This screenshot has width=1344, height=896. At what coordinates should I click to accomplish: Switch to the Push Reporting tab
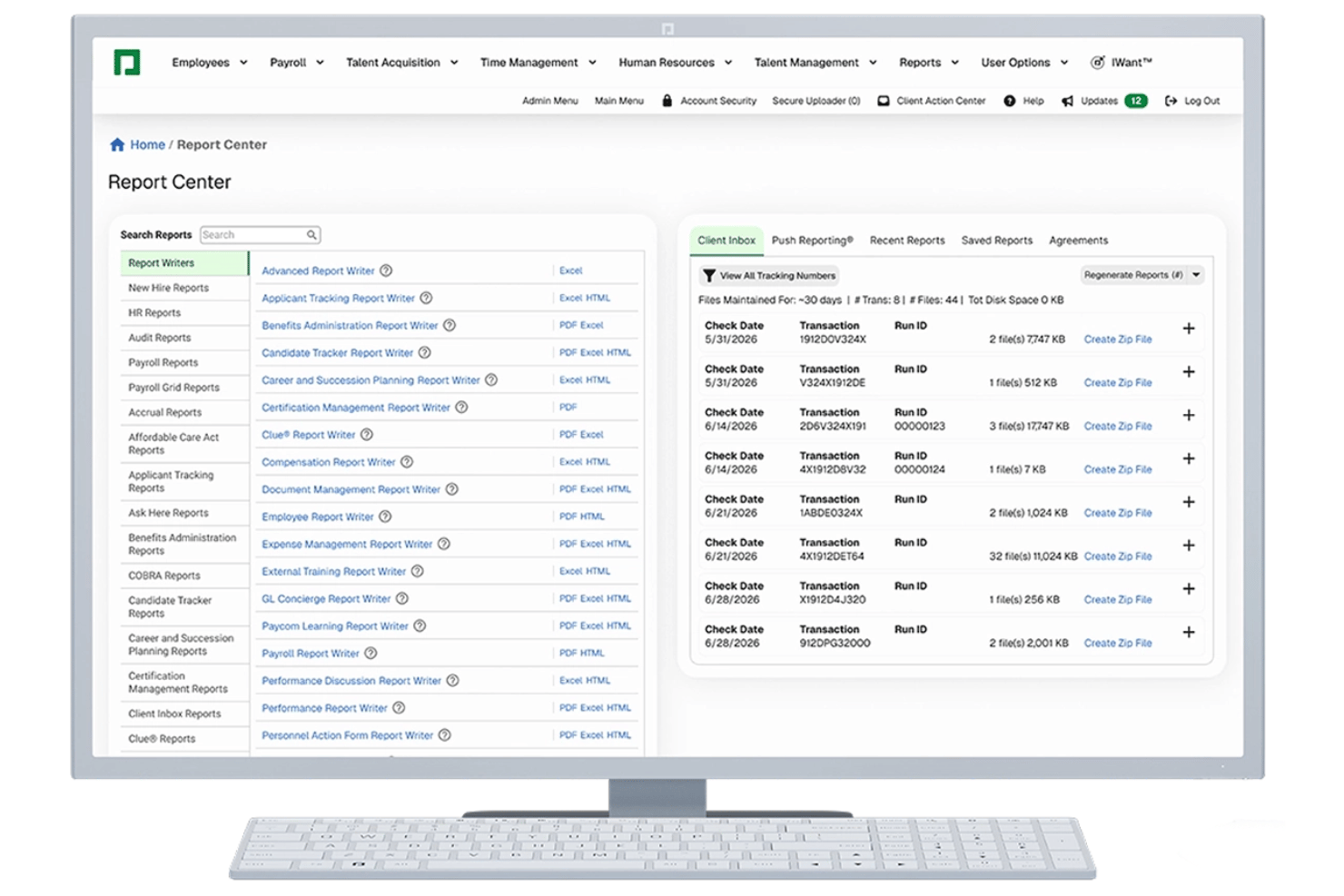(812, 241)
